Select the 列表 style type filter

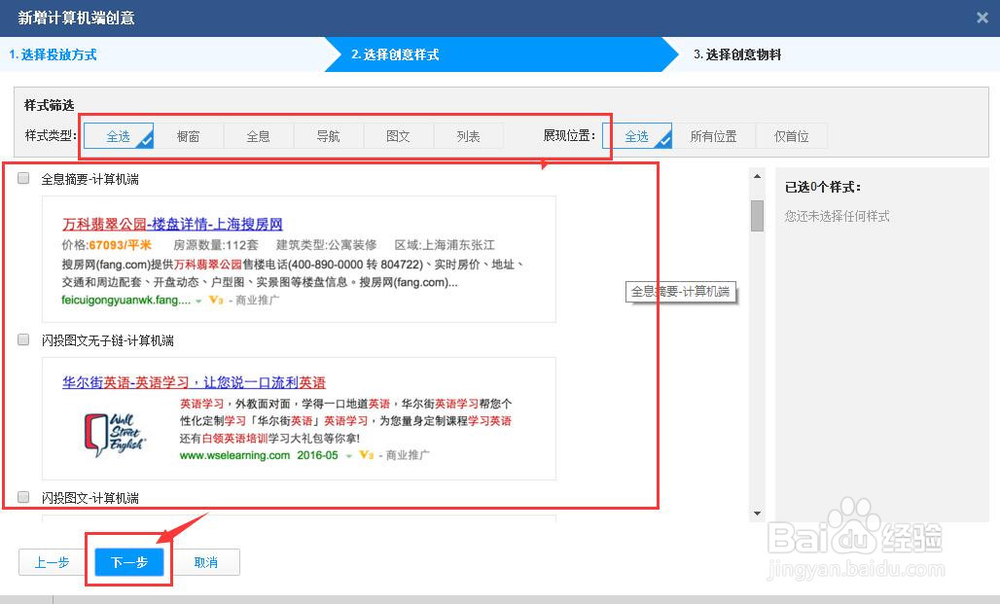tap(468, 135)
